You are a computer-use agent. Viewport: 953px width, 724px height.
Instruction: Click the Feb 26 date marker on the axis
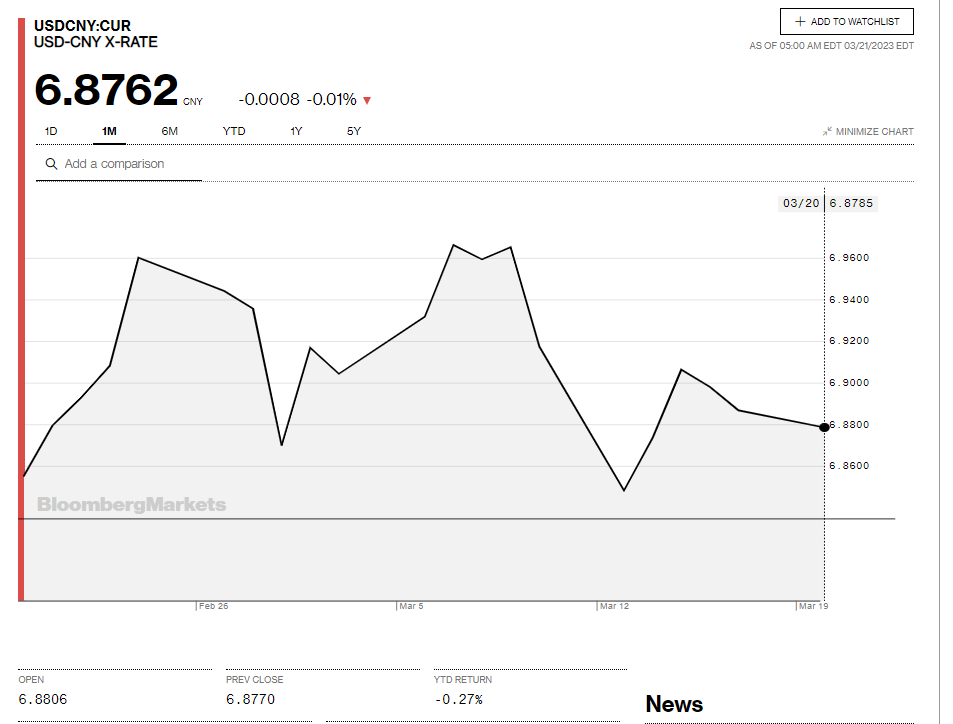[x=213, y=606]
